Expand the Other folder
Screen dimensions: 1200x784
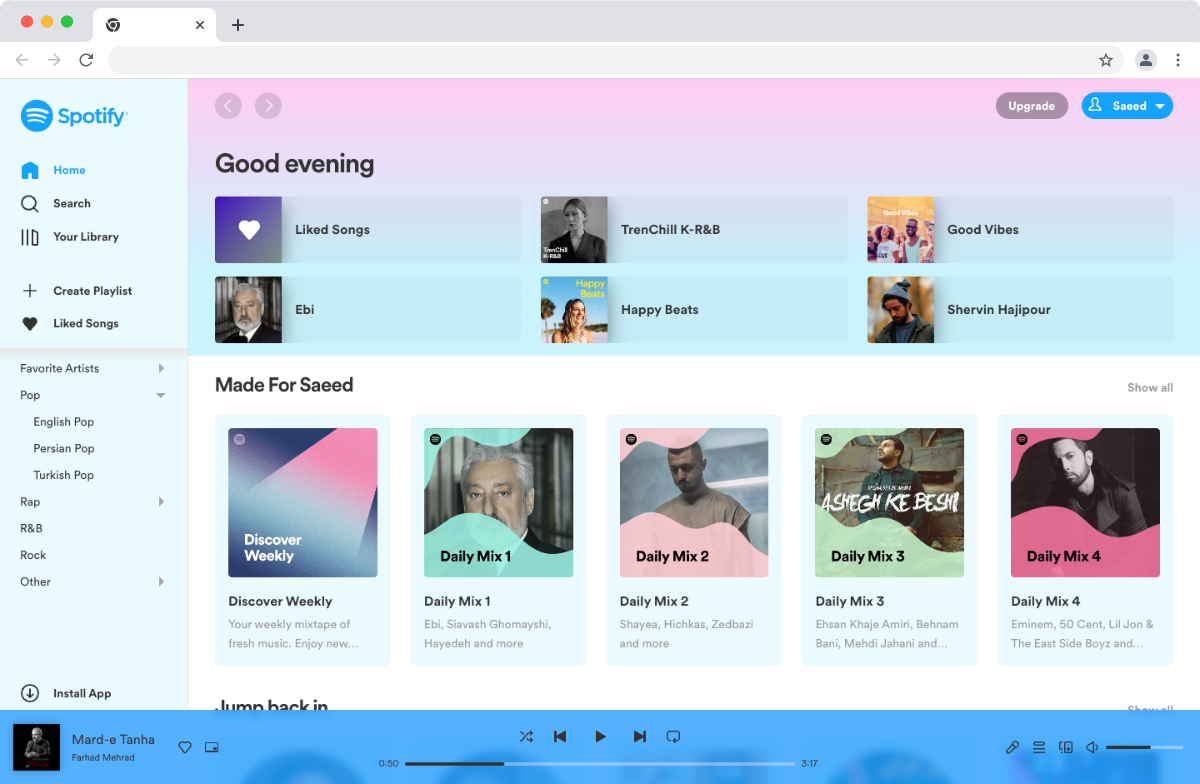161,582
